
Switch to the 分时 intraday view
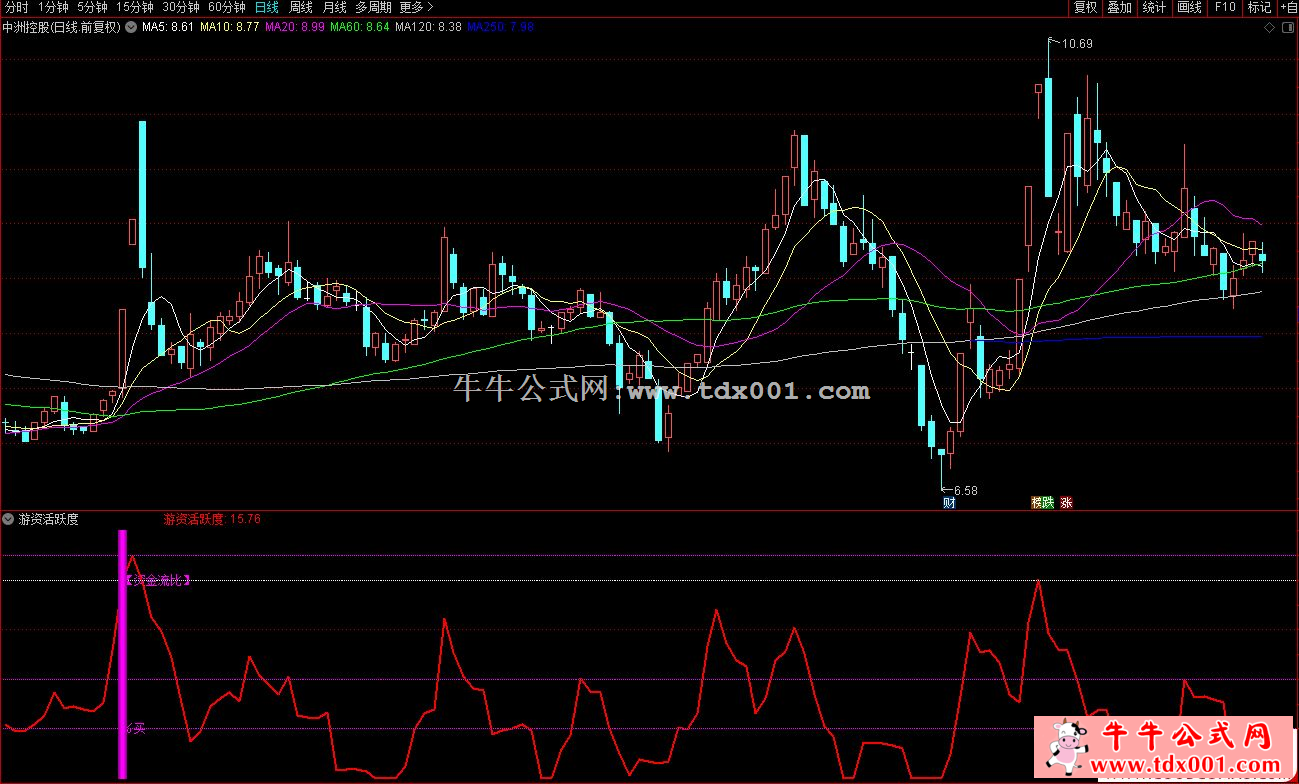[17, 7]
